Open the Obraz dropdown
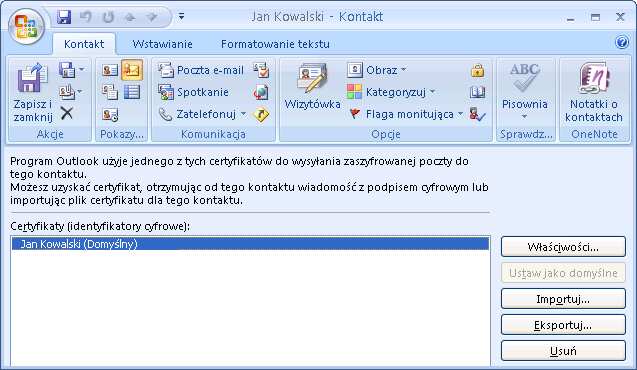Screen dimensions: 637x370 377,70
